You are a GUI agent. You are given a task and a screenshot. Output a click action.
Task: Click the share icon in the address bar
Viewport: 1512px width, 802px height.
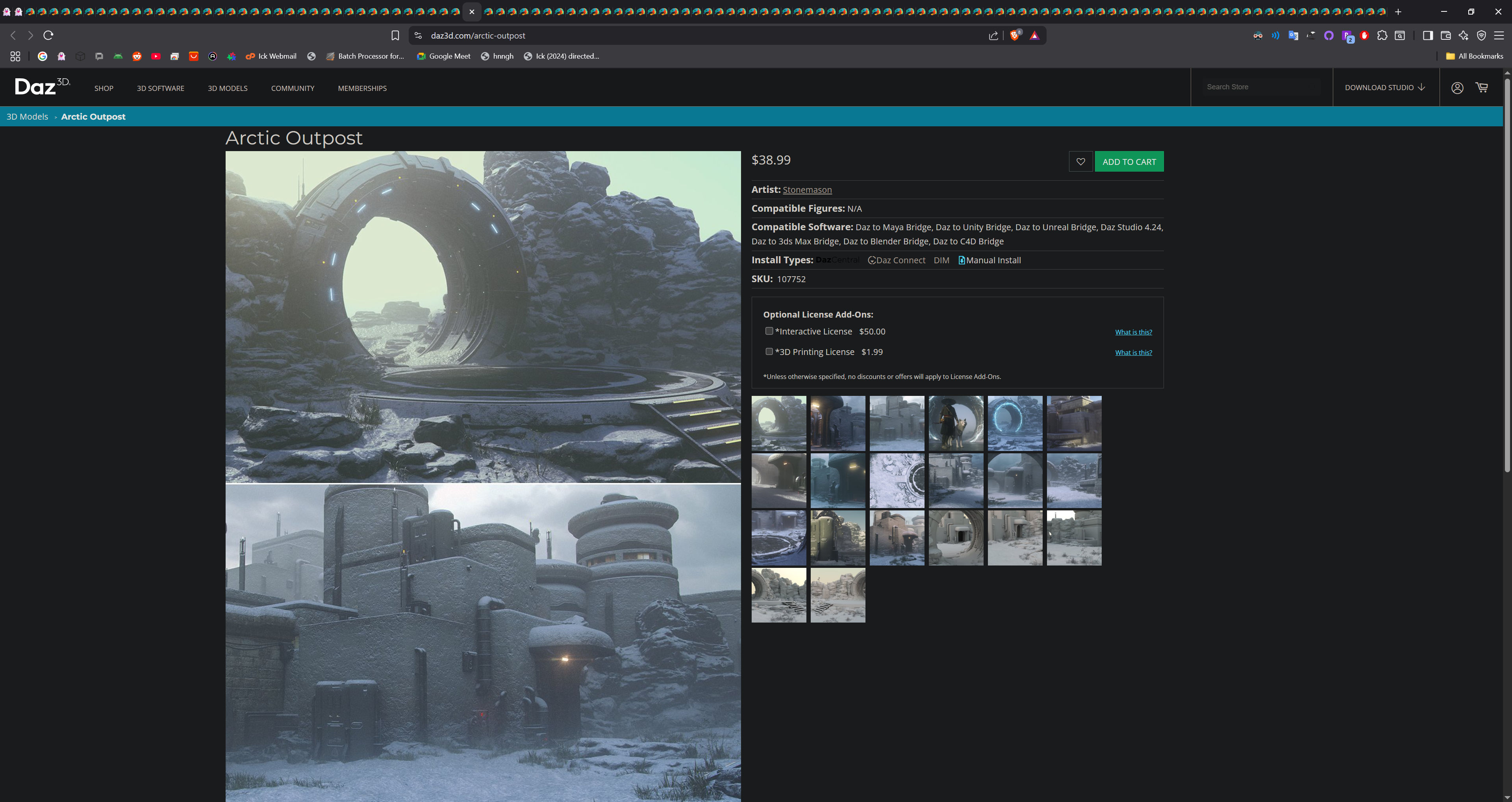pyautogui.click(x=993, y=36)
